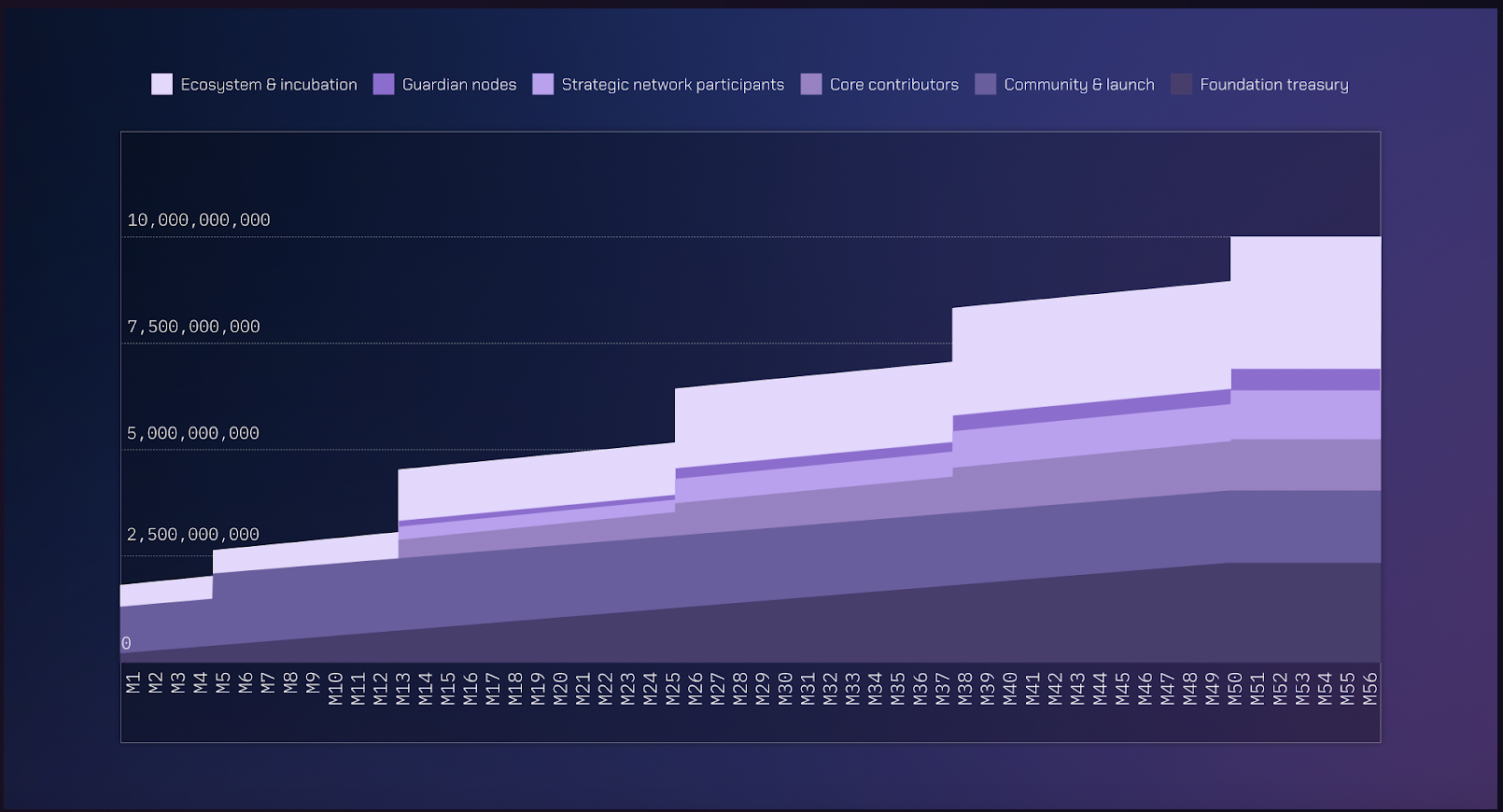This screenshot has height=812, width=1503.
Task: Click the M50 month marker
Action: point(1234,688)
